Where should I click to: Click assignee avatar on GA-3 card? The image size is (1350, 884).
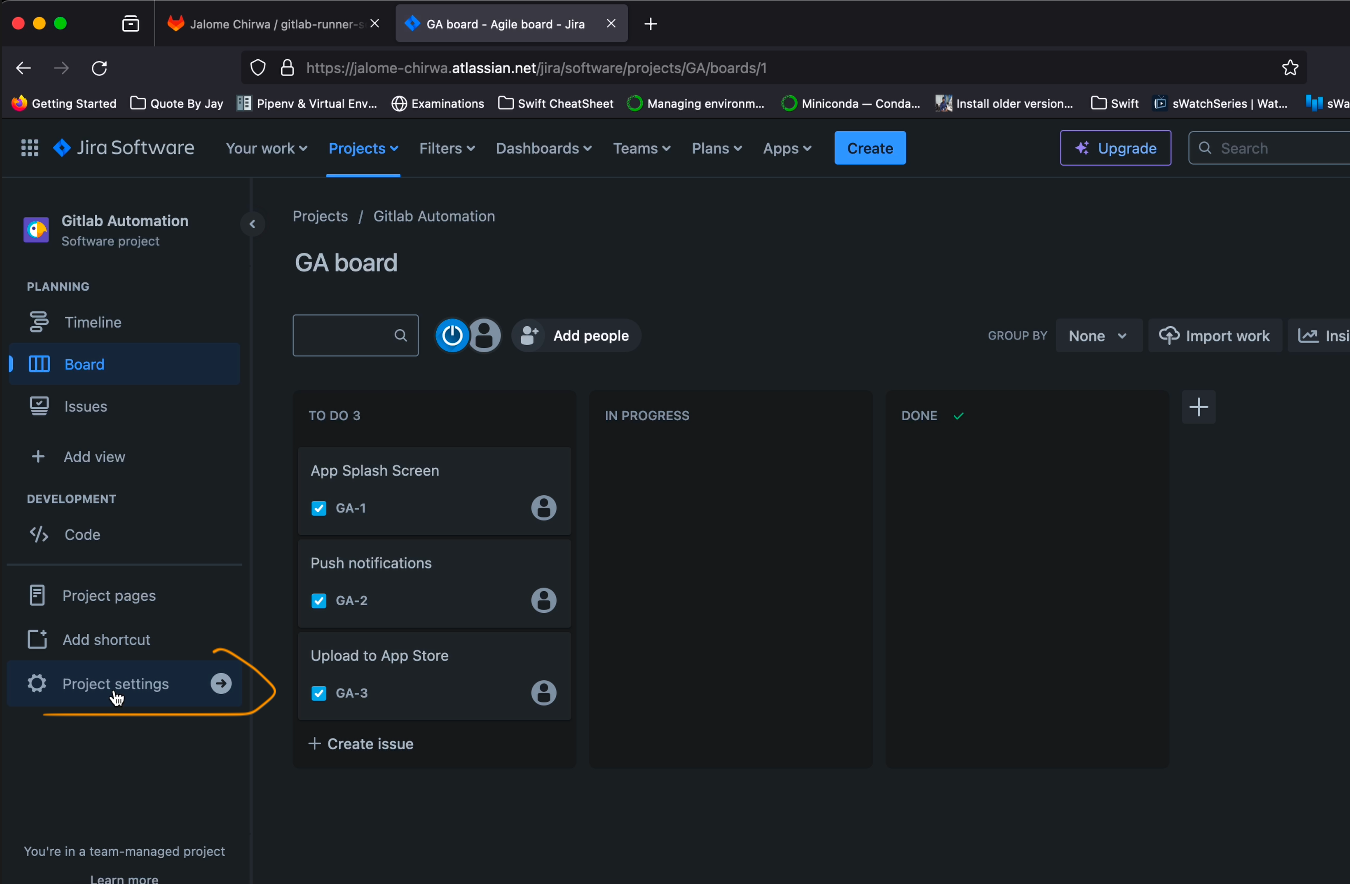coord(544,693)
